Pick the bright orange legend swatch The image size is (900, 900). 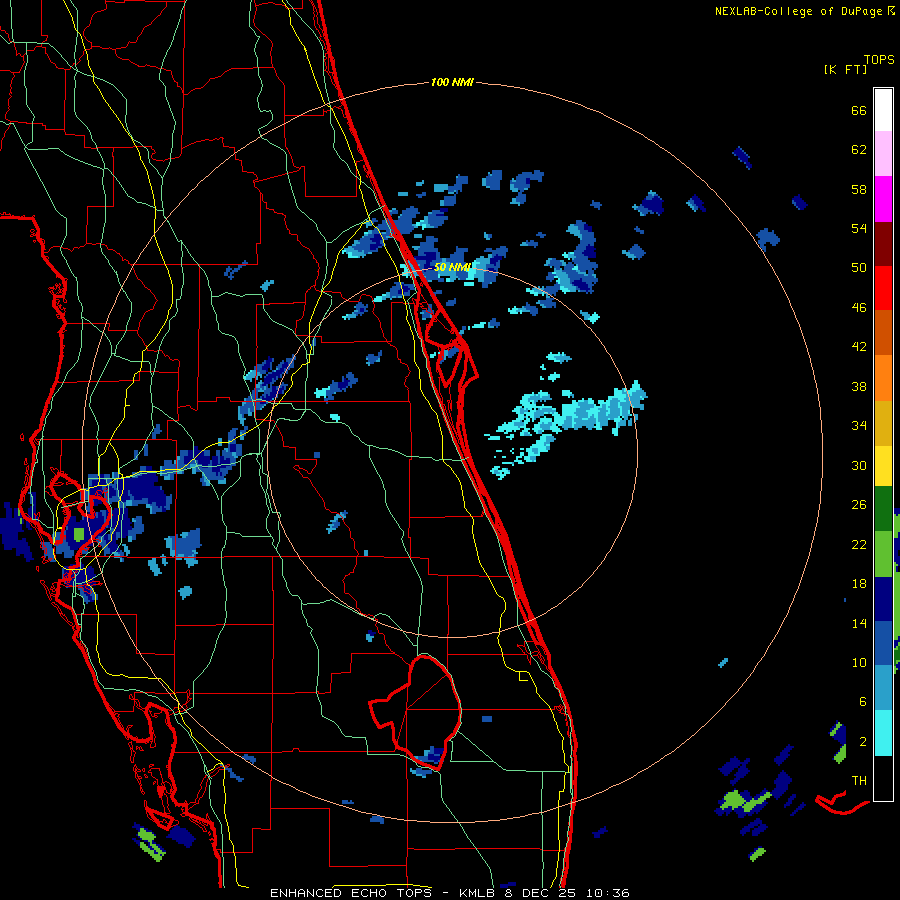[883, 378]
